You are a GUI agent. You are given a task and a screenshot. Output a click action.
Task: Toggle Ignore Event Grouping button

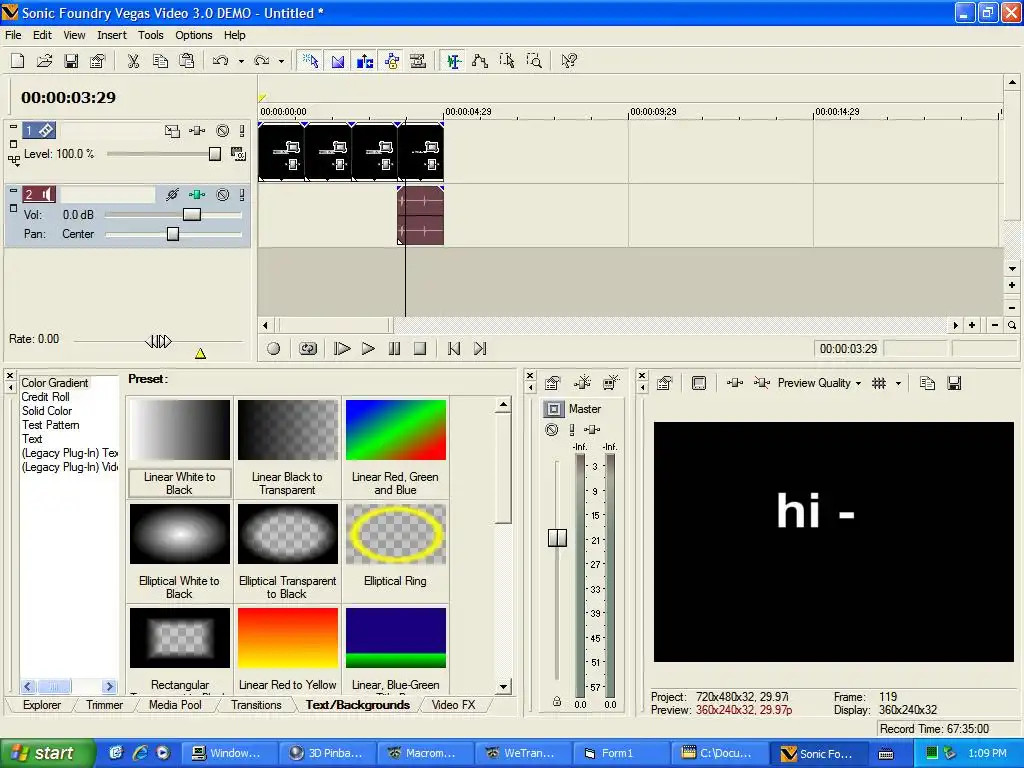click(x=418, y=61)
